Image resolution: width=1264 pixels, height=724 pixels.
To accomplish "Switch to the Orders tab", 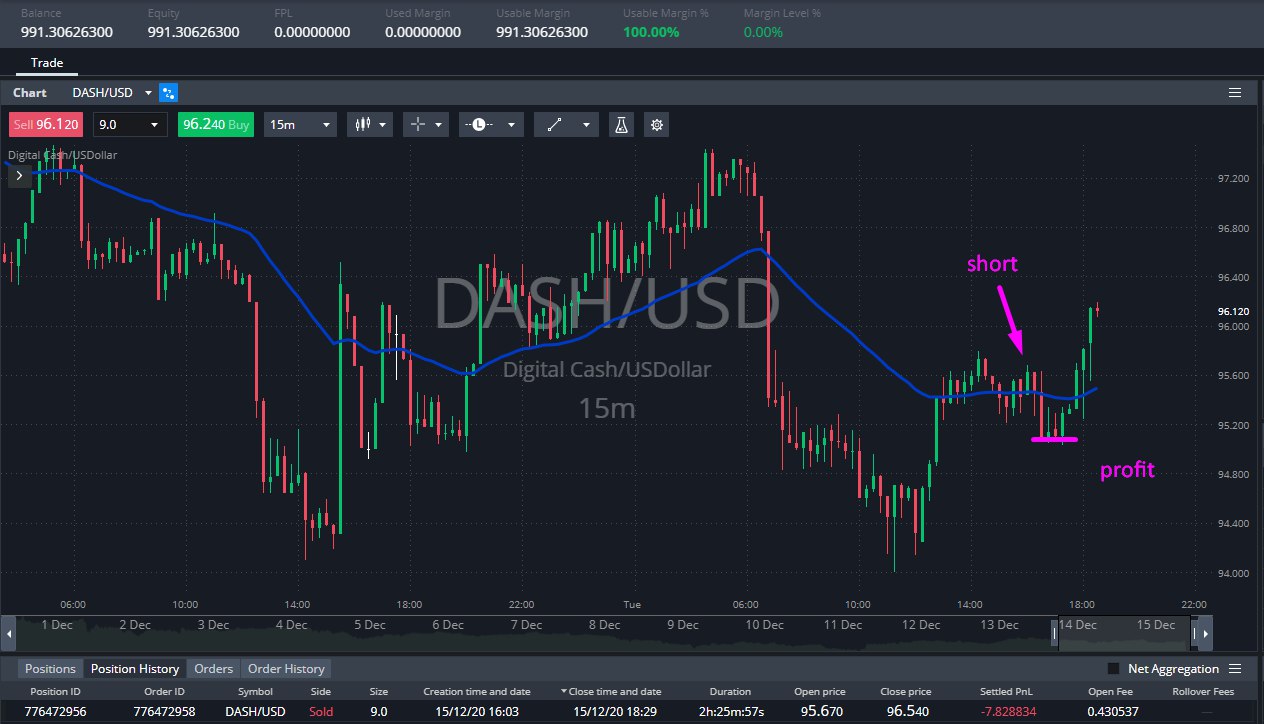I will (x=214, y=669).
